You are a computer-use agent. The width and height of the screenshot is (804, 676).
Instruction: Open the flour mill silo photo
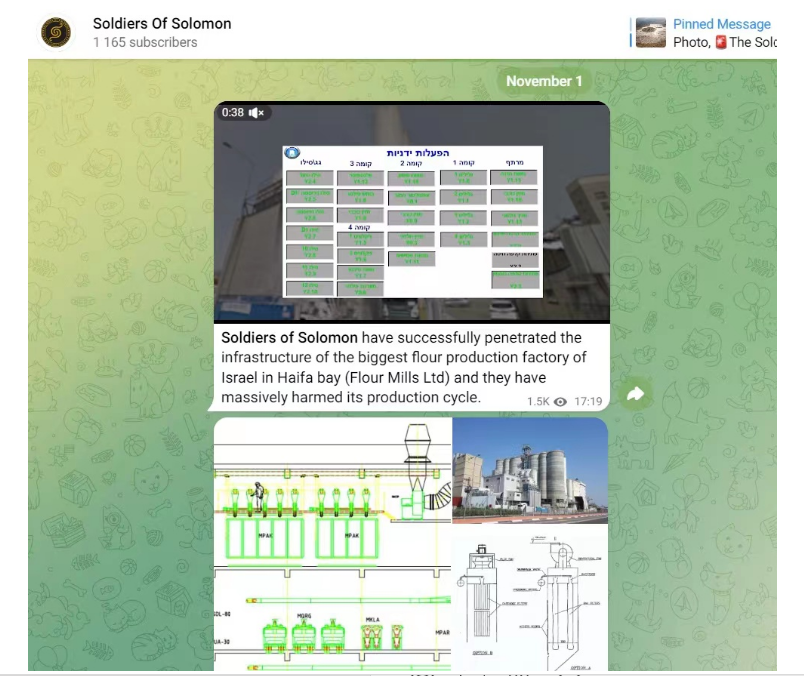point(530,470)
